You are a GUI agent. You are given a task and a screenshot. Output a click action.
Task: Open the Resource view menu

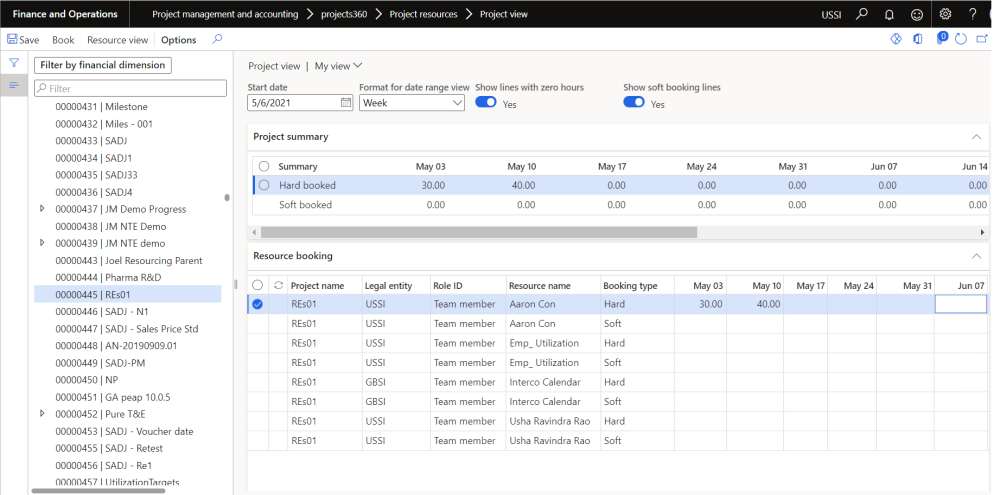point(117,40)
